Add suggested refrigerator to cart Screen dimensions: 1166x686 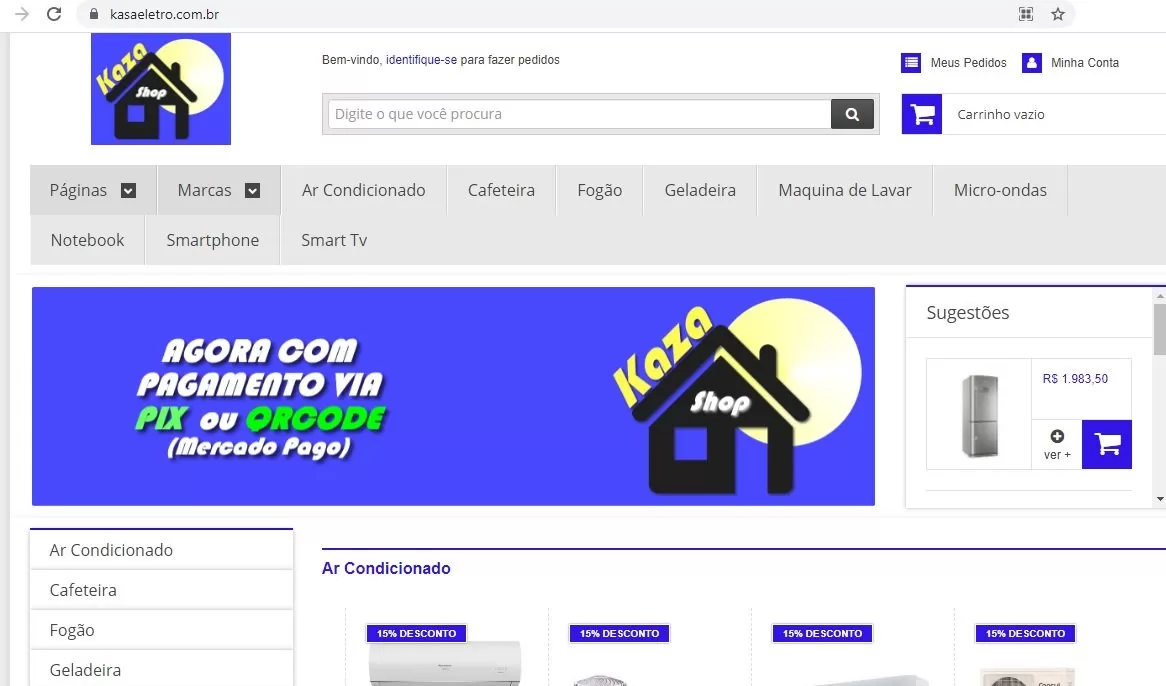pyautogui.click(x=1107, y=444)
